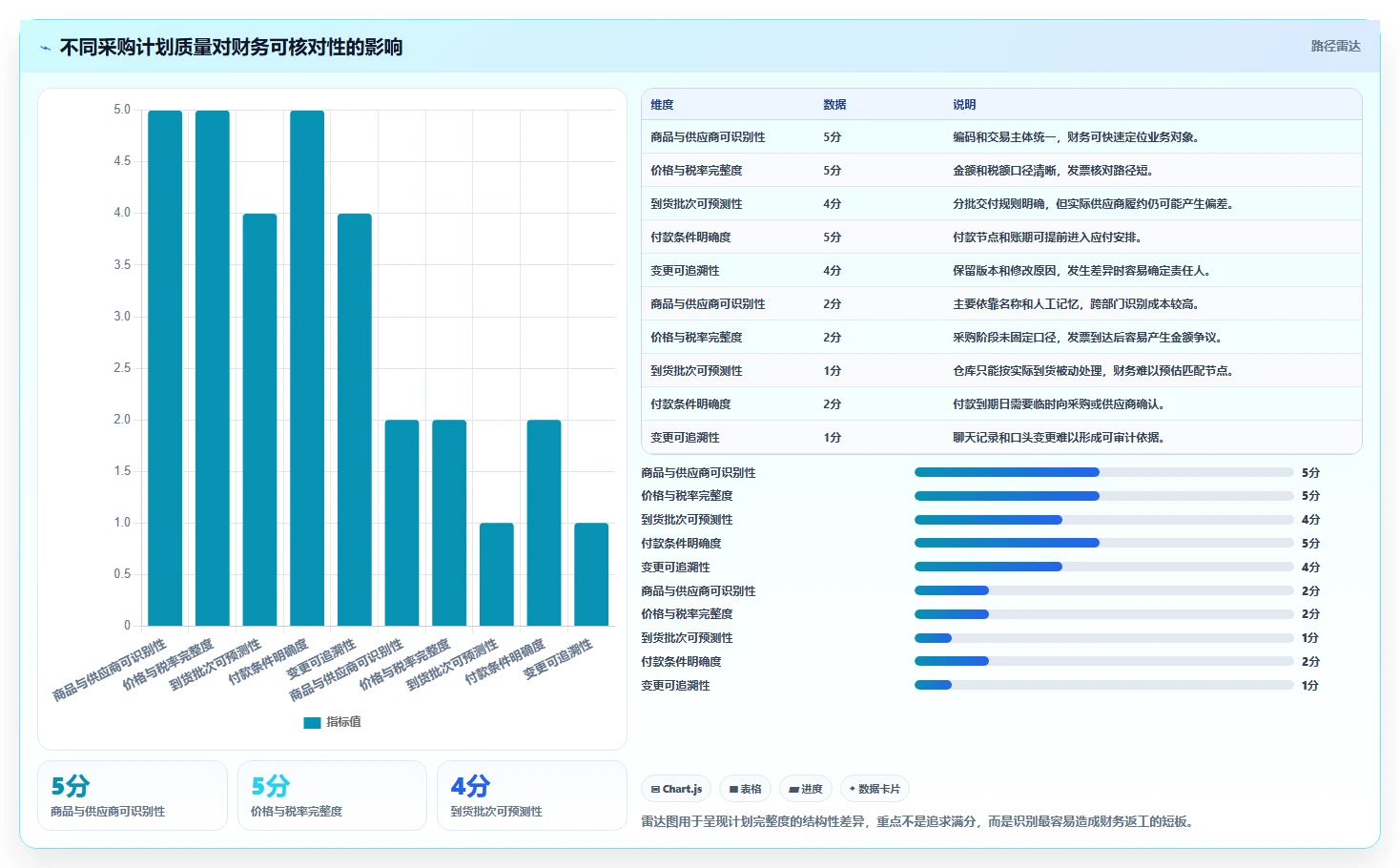Click the 4分 progress bar for 到货批次可预测性
Image resolution: width=1400 pixels, height=868 pixels.
[1103, 520]
